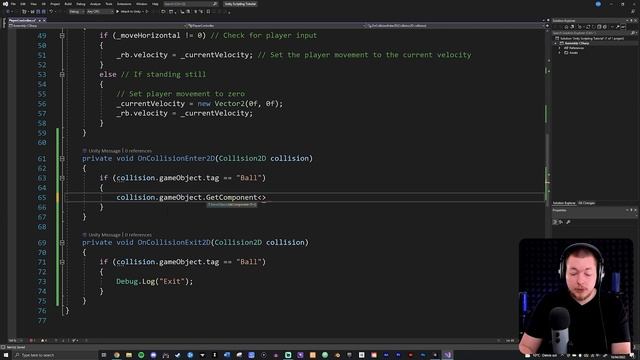
Task: Open Spotify from the taskbar
Action: pos(141,355)
